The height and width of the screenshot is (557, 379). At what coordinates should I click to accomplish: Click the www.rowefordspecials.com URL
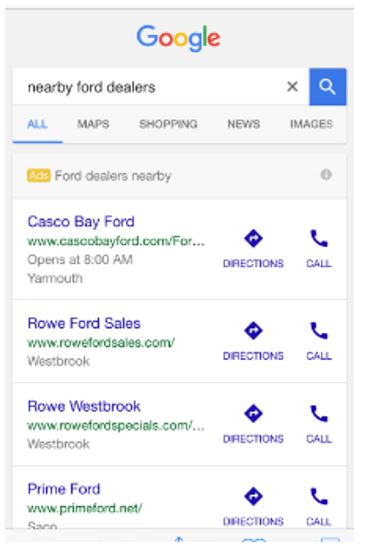click(116, 426)
